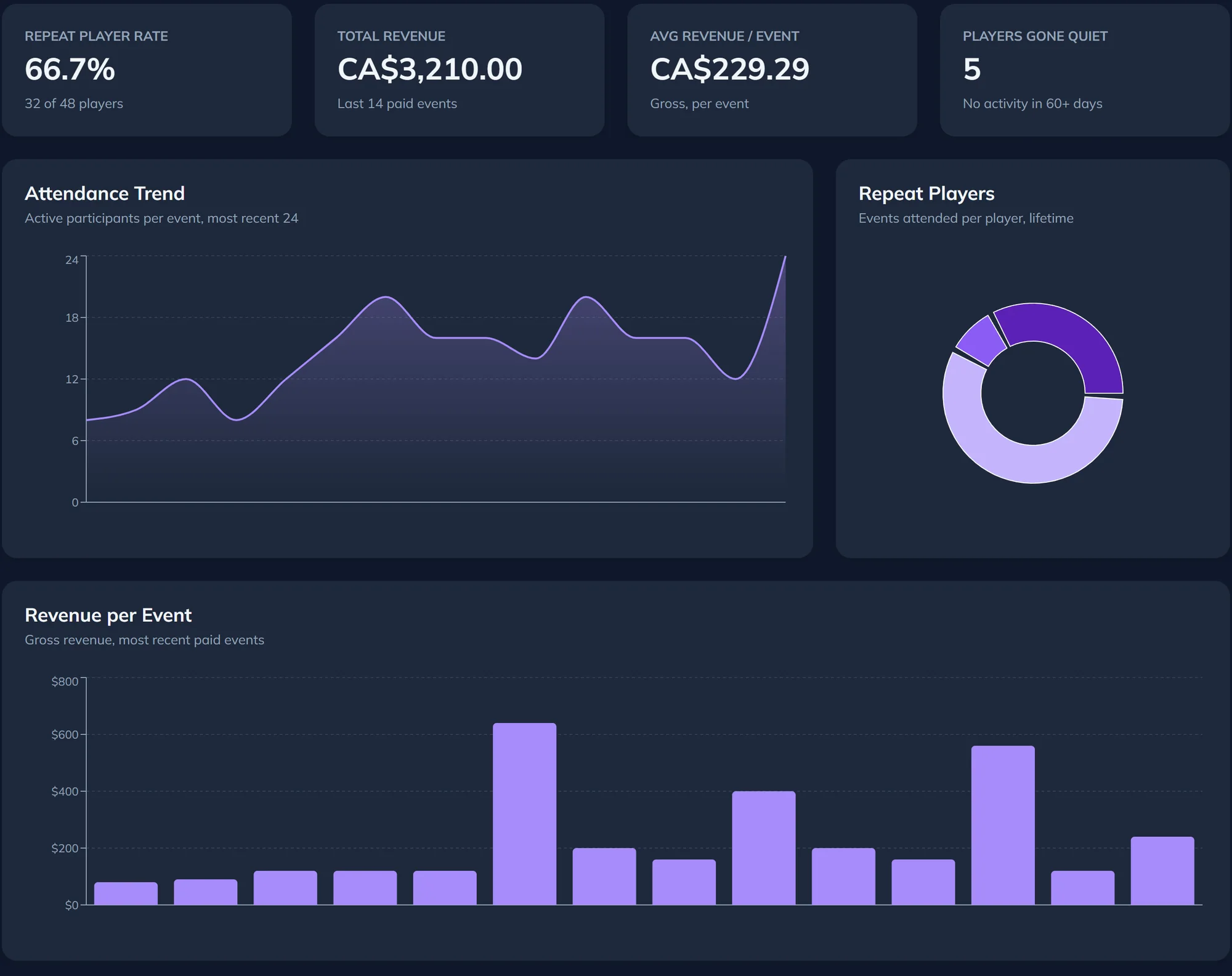Click the $600 label on revenue axis
This screenshot has height=976, width=1232.
[65, 735]
